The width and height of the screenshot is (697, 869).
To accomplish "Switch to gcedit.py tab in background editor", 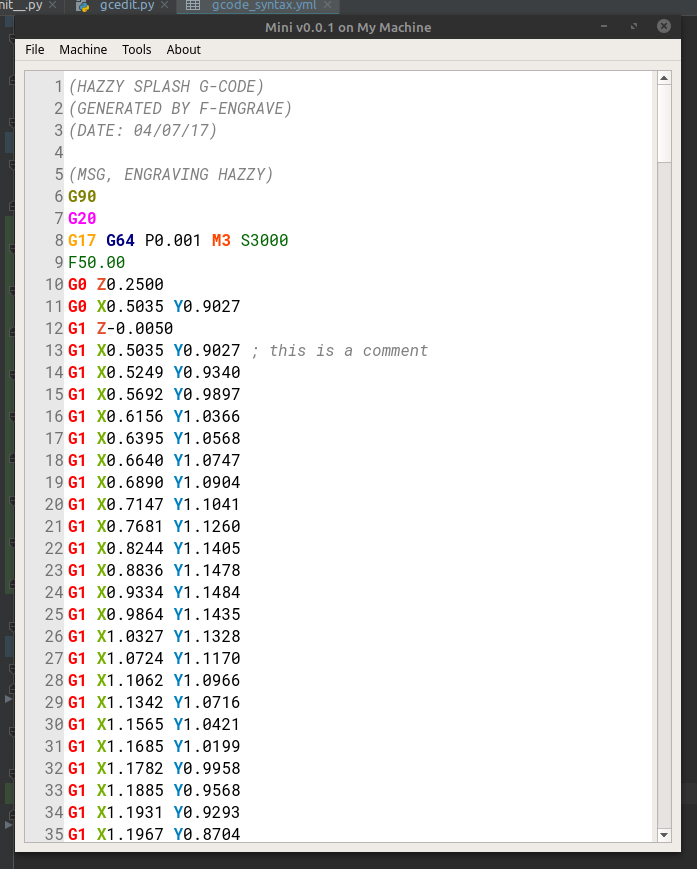I will tap(127, 6).
